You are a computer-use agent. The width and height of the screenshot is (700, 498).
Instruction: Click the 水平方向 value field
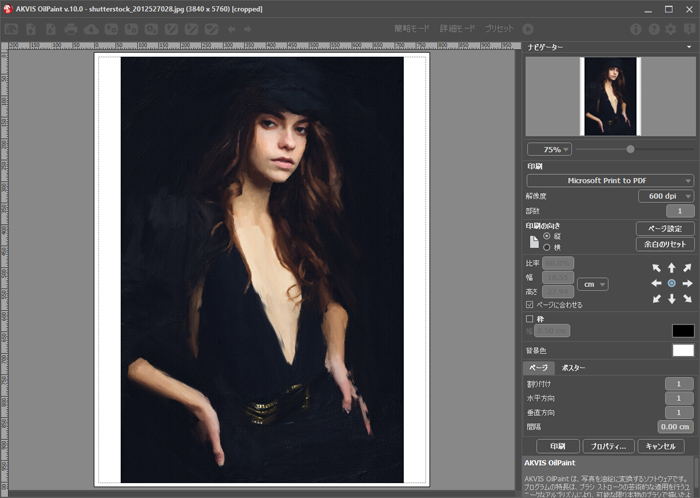tap(679, 398)
